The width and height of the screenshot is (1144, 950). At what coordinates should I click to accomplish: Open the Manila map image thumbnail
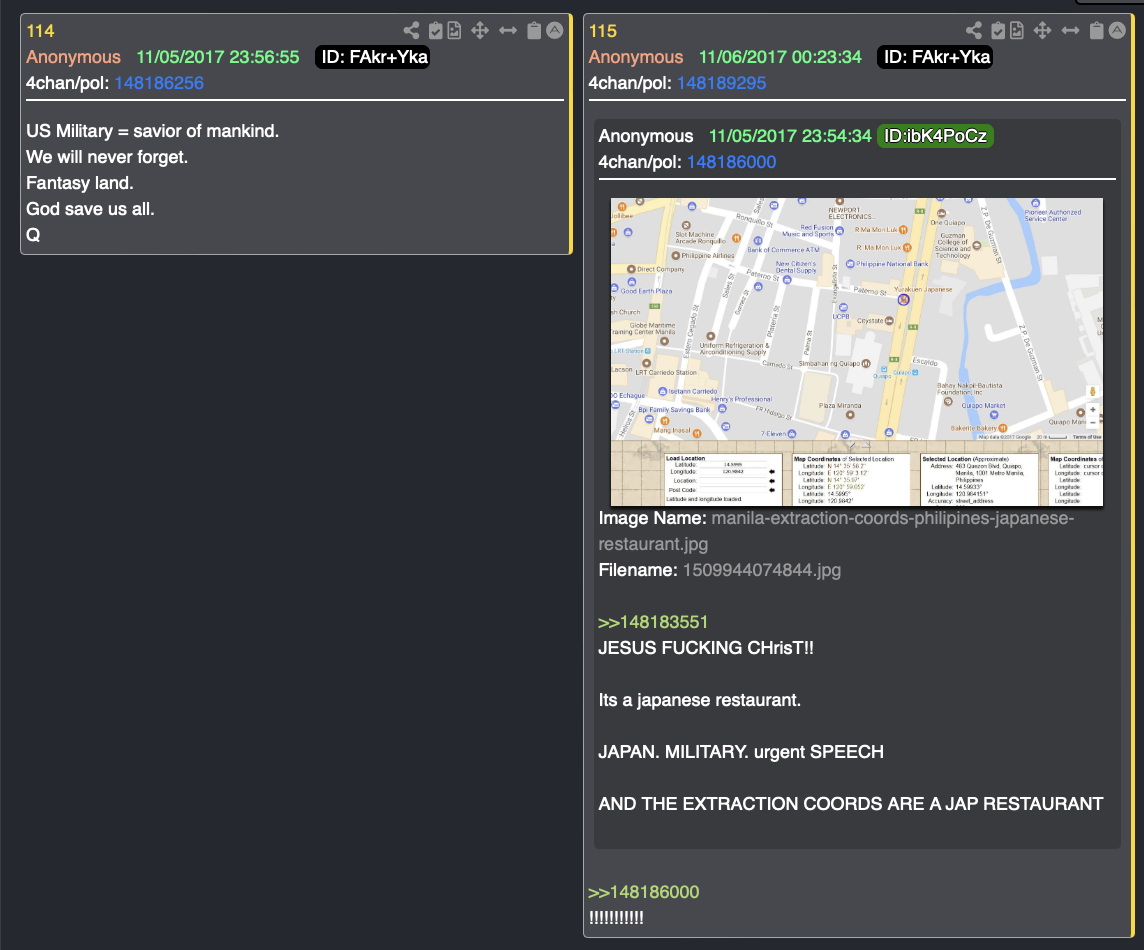click(857, 352)
